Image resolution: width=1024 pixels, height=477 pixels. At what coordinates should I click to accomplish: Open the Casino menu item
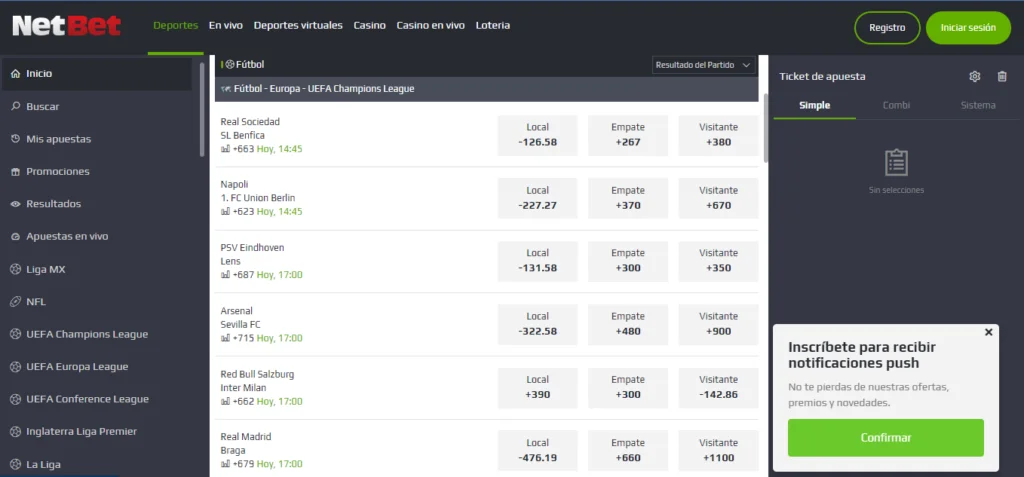pyautogui.click(x=370, y=25)
